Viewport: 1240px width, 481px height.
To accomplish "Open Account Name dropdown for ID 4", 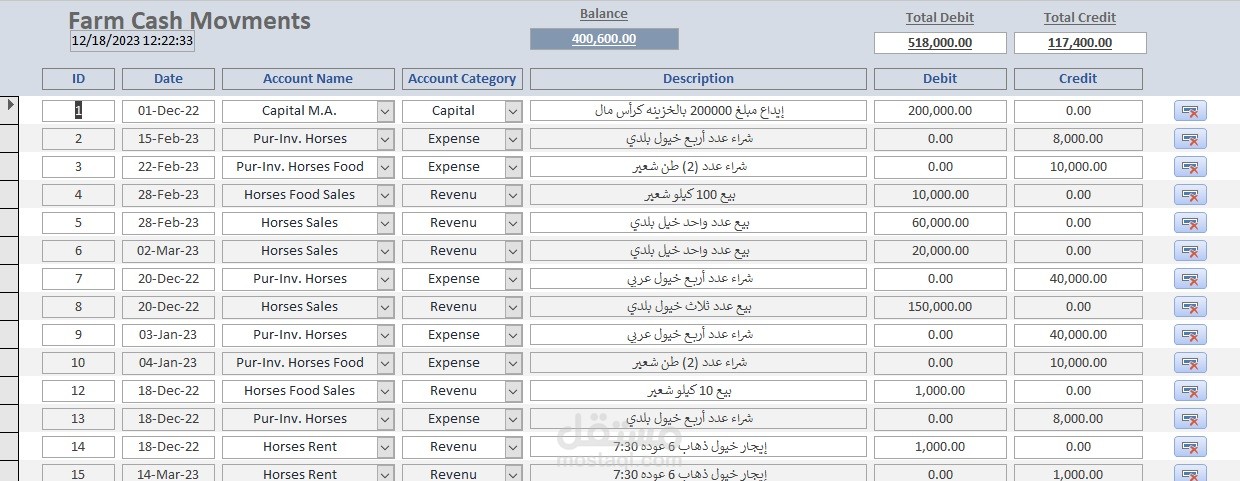I will click(385, 195).
